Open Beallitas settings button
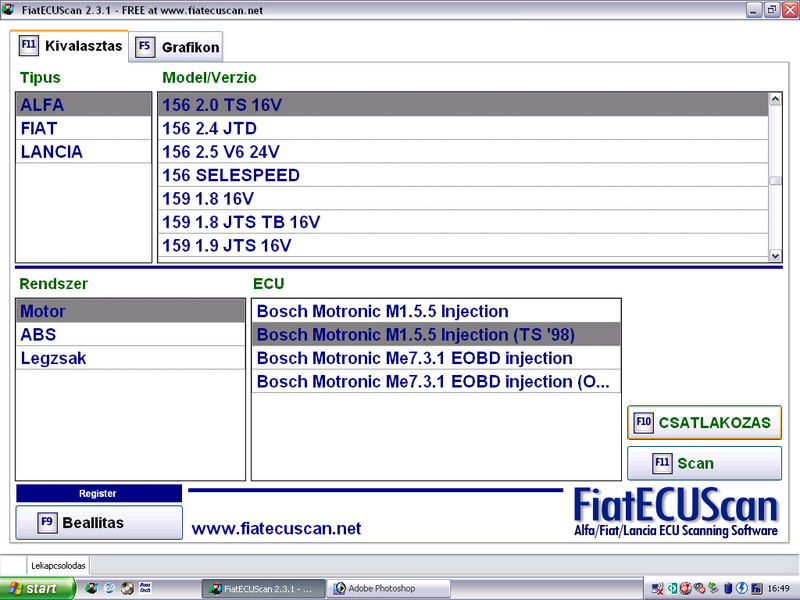Image resolution: width=800 pixels, height=600 pixels. click(x=99, y=522)
